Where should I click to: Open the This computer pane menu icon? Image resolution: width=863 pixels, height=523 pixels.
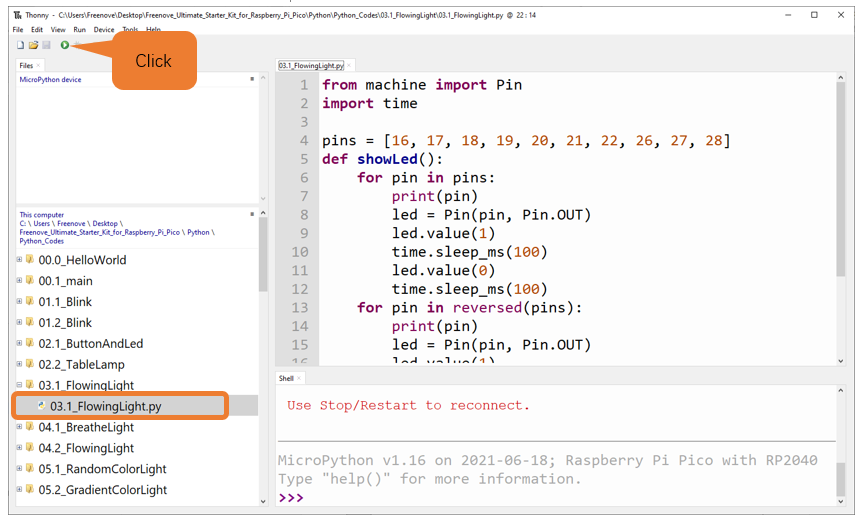(x=252, y=214)
